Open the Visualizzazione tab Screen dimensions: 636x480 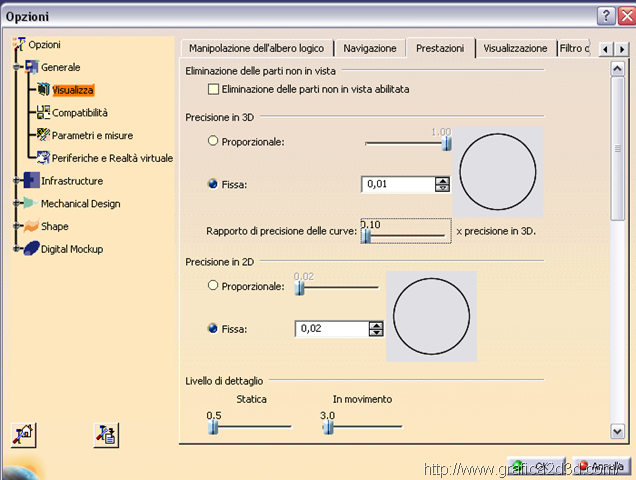coord(514,48)
